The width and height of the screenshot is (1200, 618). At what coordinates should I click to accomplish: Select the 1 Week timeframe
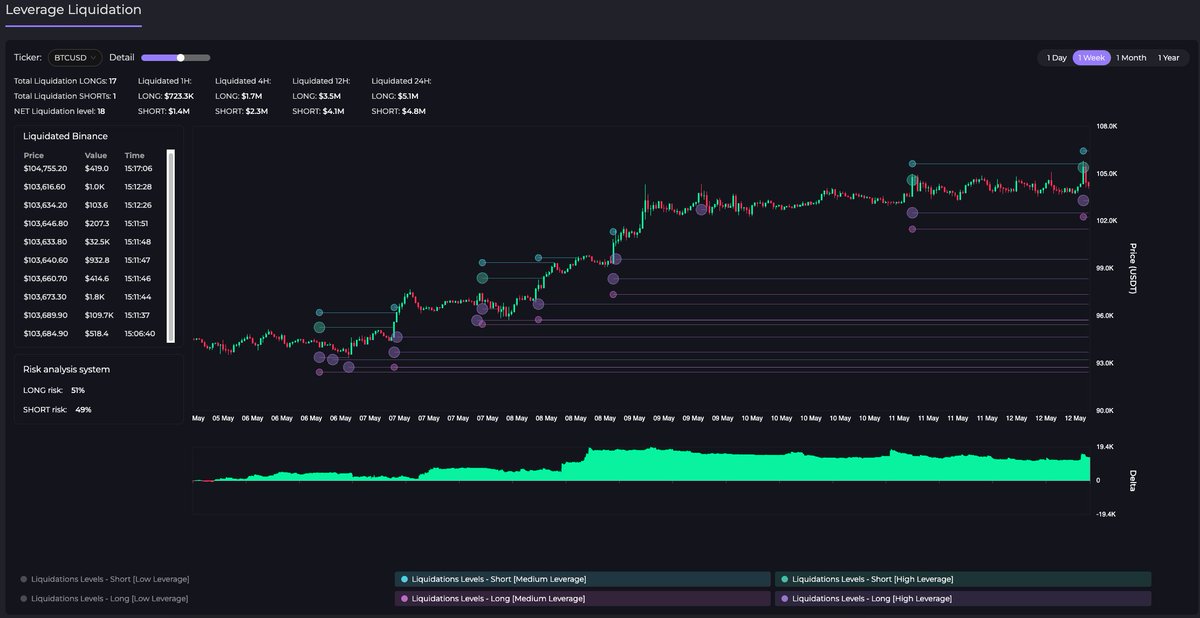coord(1091,58)
